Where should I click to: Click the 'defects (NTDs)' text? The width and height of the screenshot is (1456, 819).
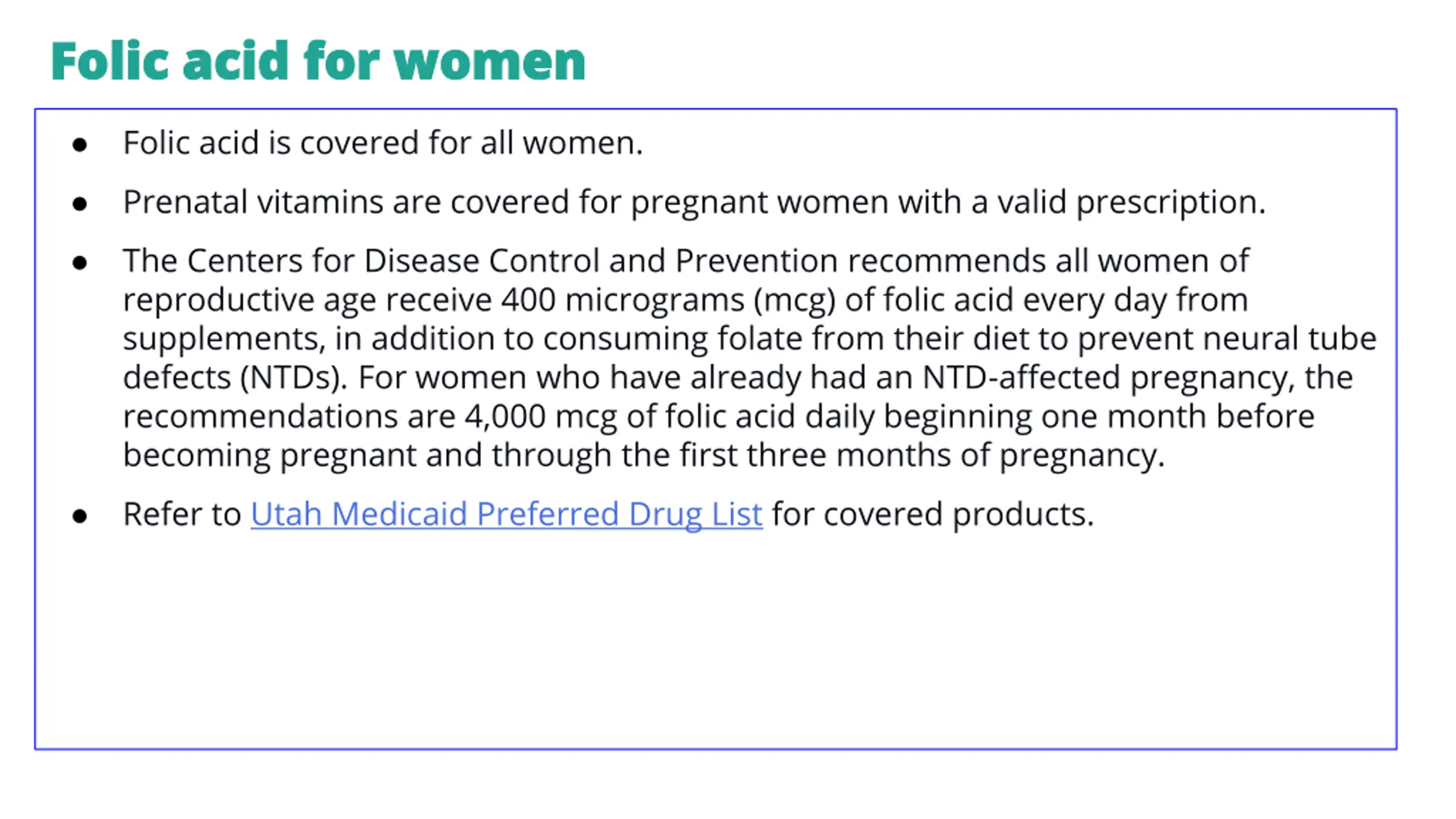tap(234, 377)
